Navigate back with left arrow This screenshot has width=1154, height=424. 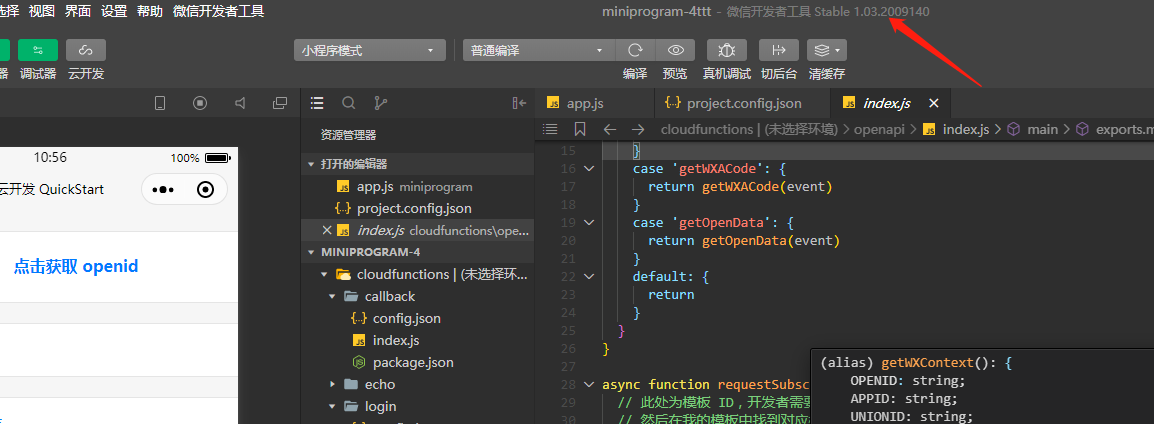609,130
